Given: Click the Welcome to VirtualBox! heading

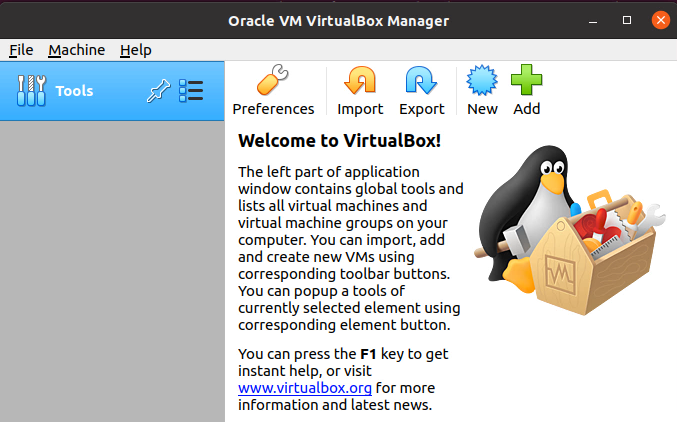Looking at the screenshot, I should click(339, 141).
